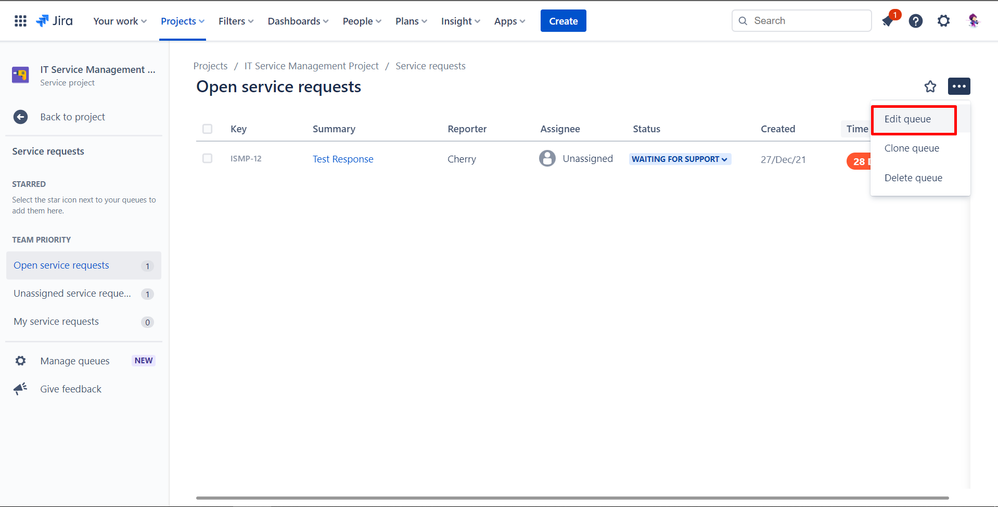The height and width of the screenshot is (507, 998).
Task: Sort by the Summary column header
Action: 334,129
